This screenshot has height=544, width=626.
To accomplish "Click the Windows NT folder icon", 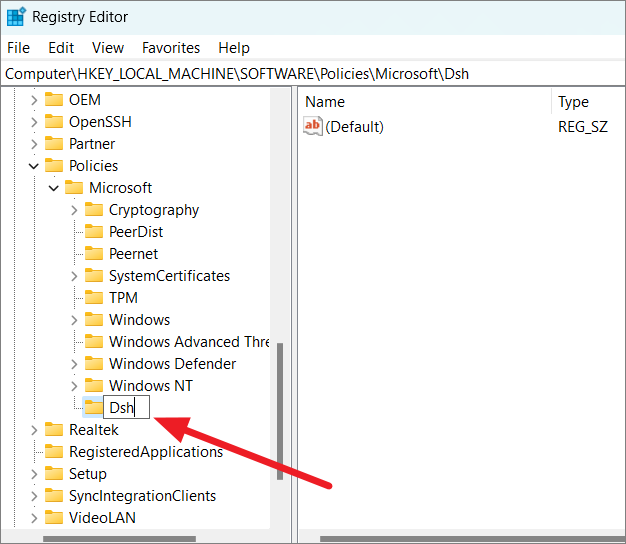I will (x=94, y=385).
